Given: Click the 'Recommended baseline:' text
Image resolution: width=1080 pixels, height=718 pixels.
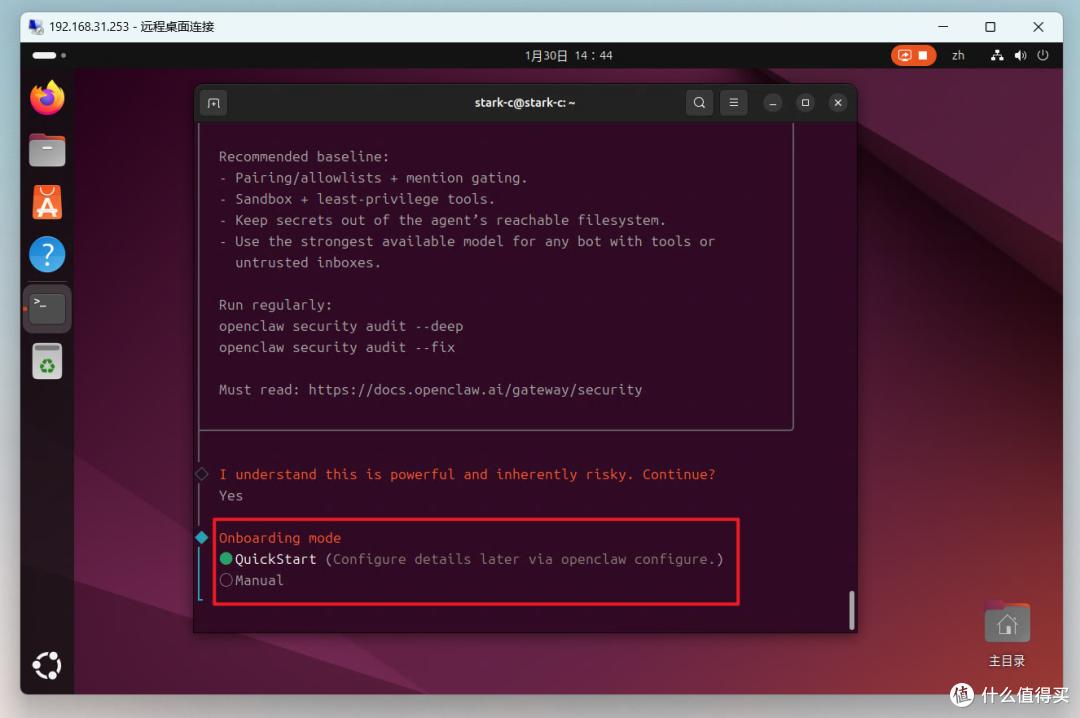Looking at the screenshot, I should (x=304, y=156).
